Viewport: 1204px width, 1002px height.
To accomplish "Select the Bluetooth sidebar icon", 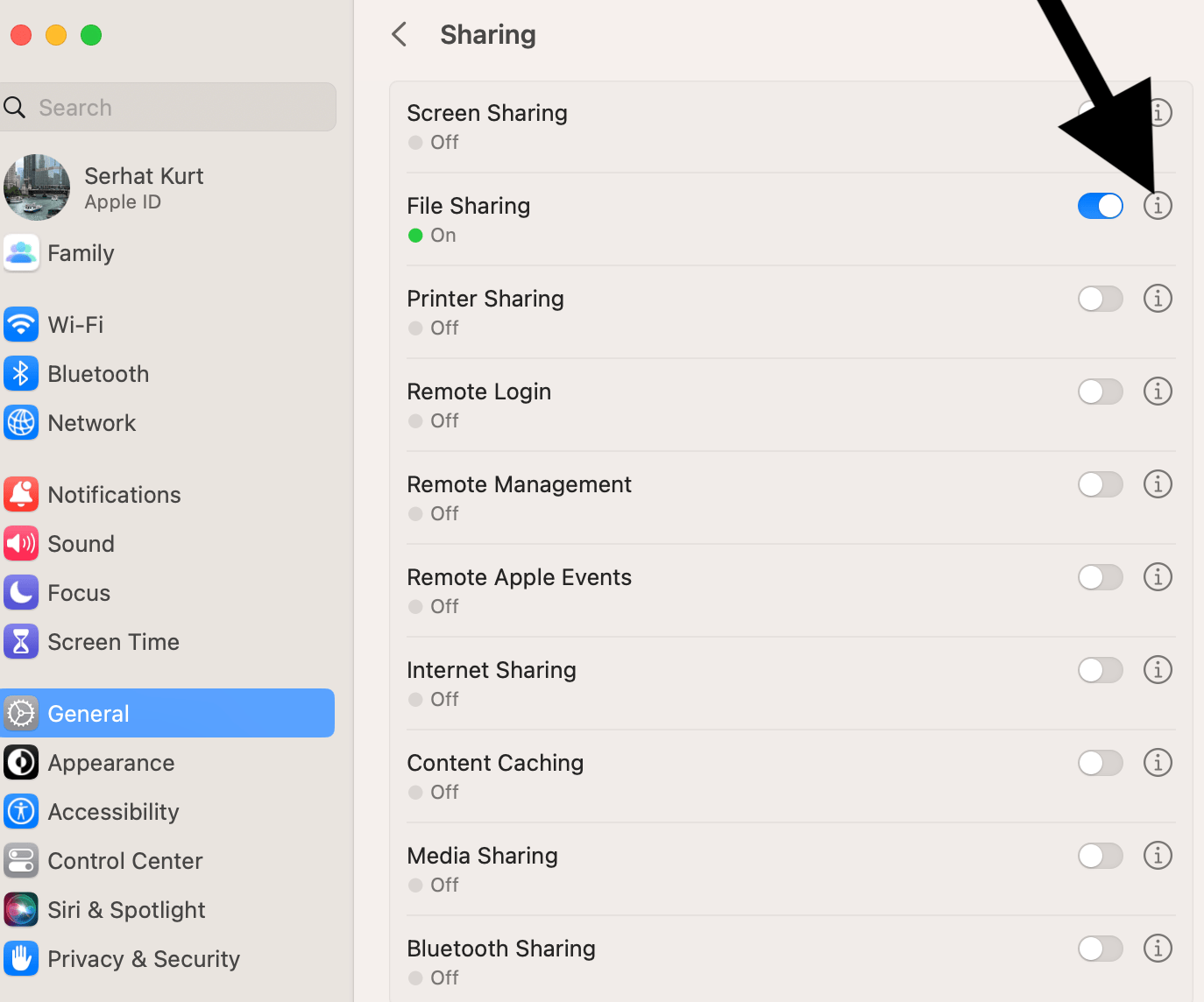I will tap(21, 374).
